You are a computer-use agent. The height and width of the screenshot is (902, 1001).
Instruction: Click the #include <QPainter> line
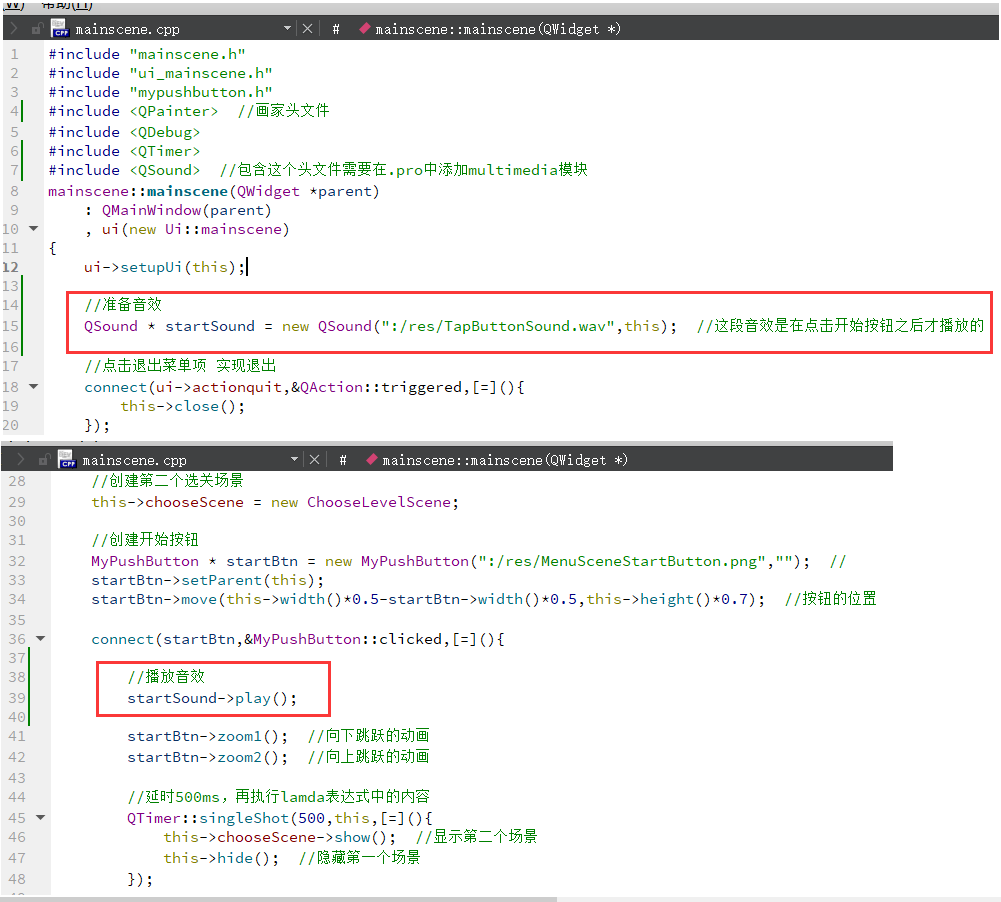pyautogui.click(x=189, y=111)
